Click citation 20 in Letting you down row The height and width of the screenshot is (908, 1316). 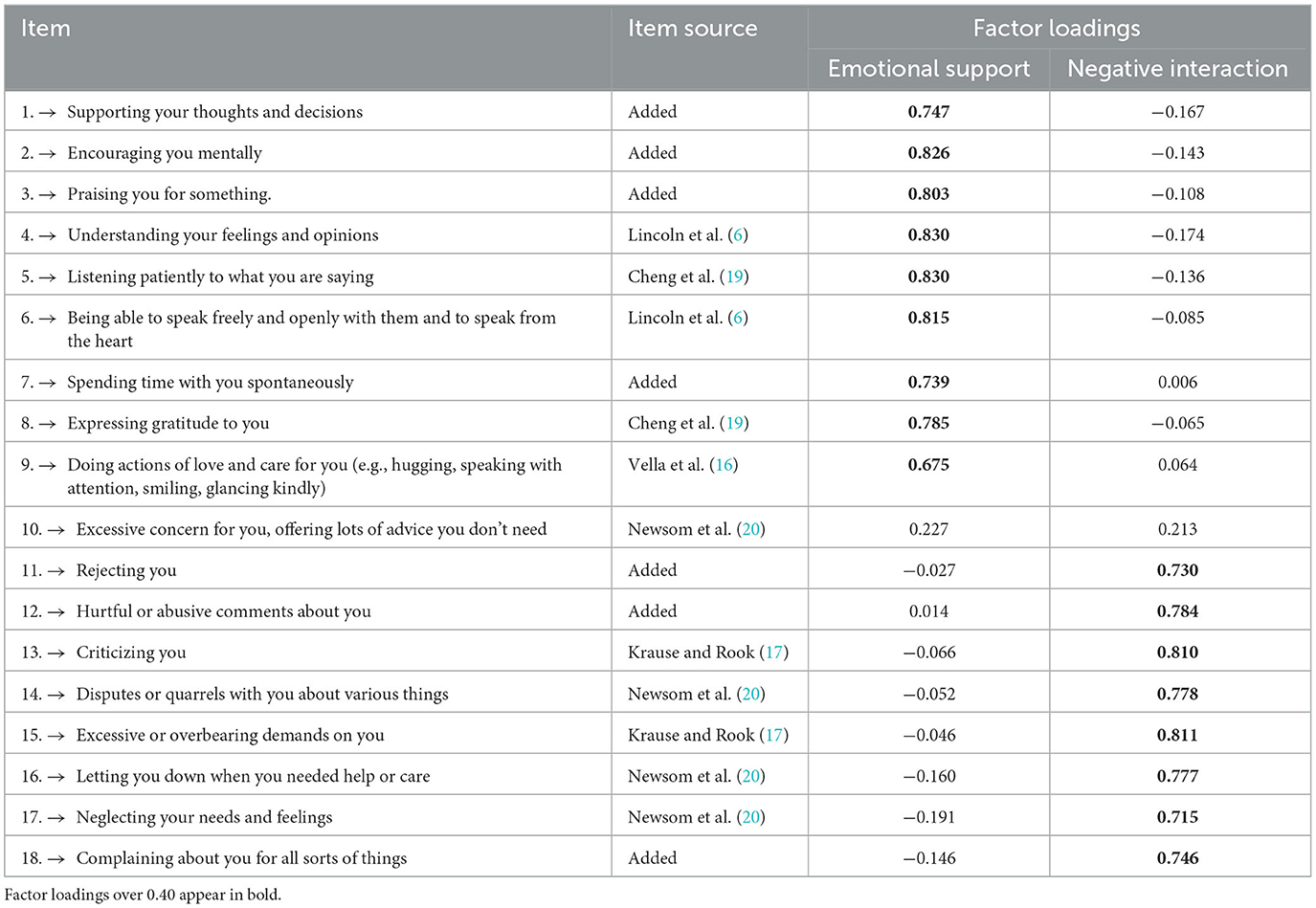point(751,776)
